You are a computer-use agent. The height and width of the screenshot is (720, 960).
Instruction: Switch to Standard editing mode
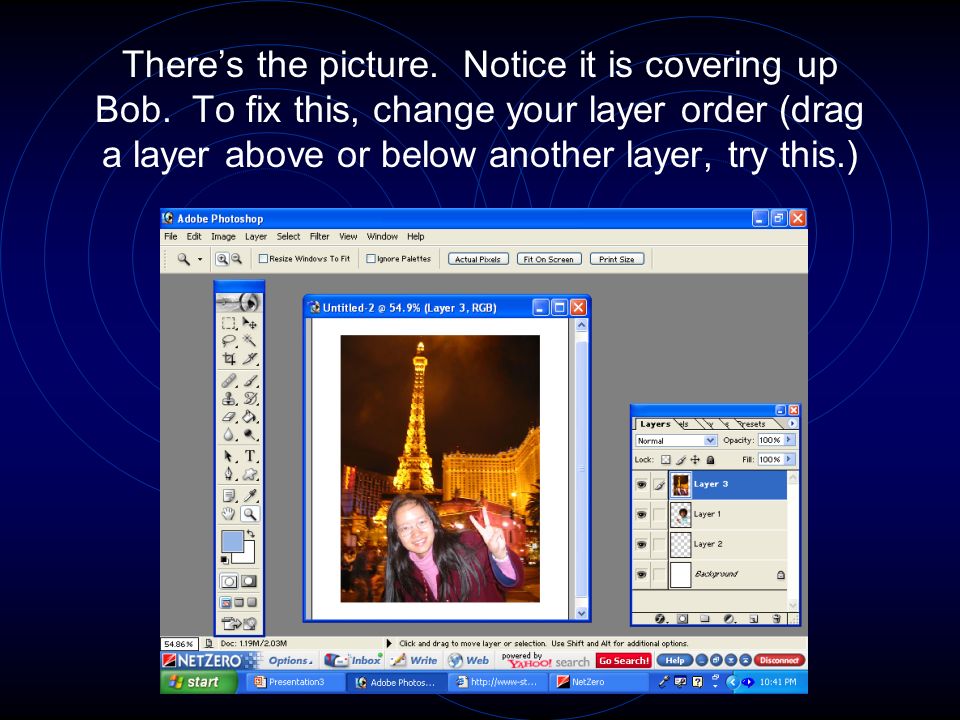coord(229,581)
